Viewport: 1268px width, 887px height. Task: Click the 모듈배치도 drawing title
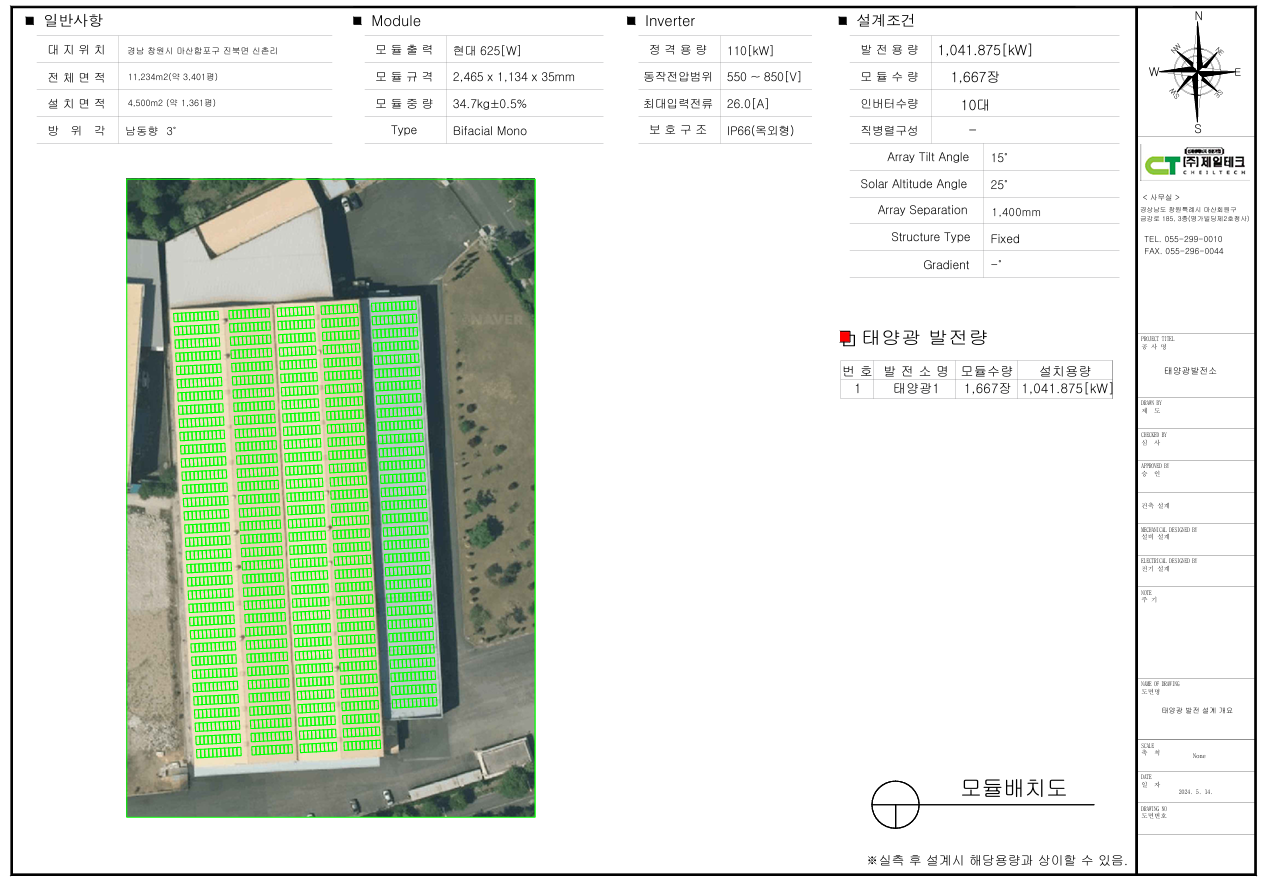(x=1013, y=787)
